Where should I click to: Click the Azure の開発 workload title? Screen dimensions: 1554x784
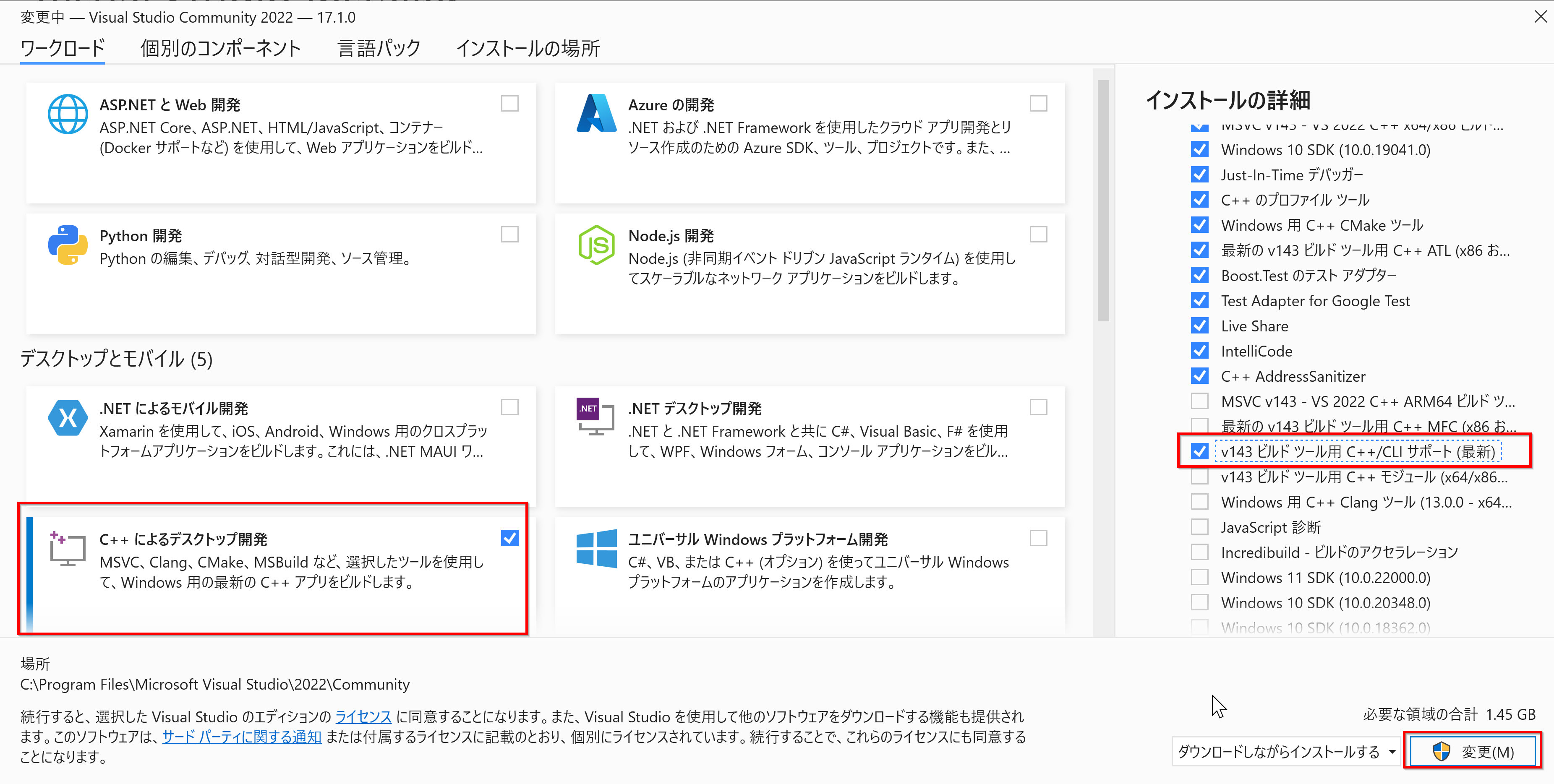(x=671, y=105)
